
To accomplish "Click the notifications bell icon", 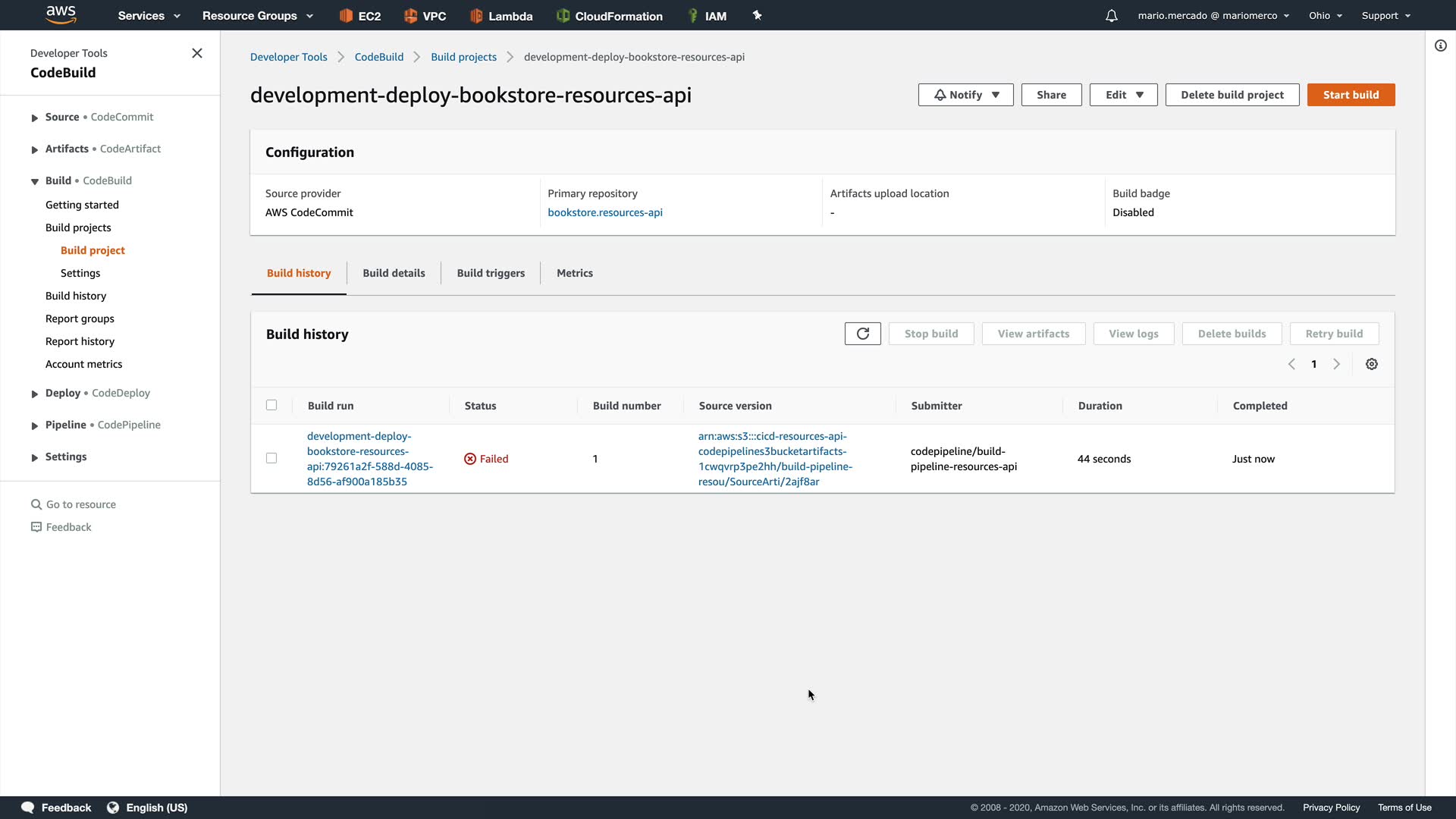I will click(x=1111, y=15).
